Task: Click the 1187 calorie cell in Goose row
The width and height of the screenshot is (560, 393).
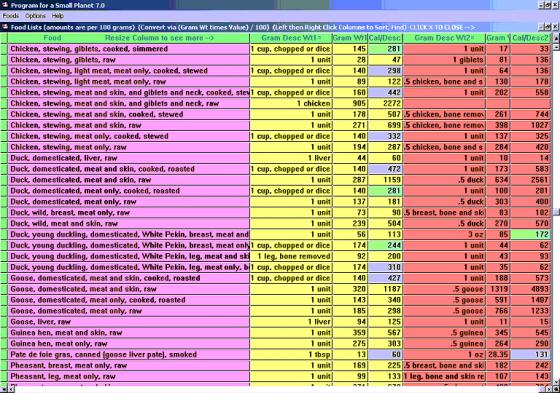Action: click(x=385, y=289)
